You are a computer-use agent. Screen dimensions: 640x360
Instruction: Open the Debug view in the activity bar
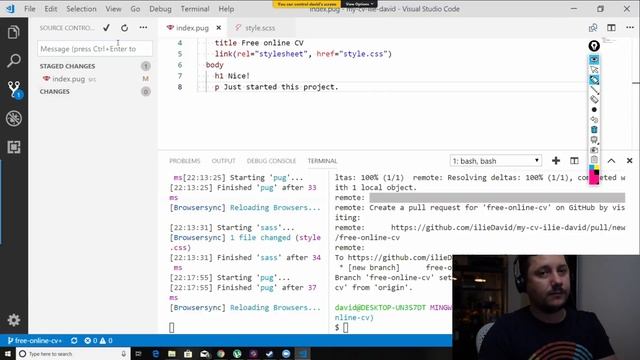(13, 118)
